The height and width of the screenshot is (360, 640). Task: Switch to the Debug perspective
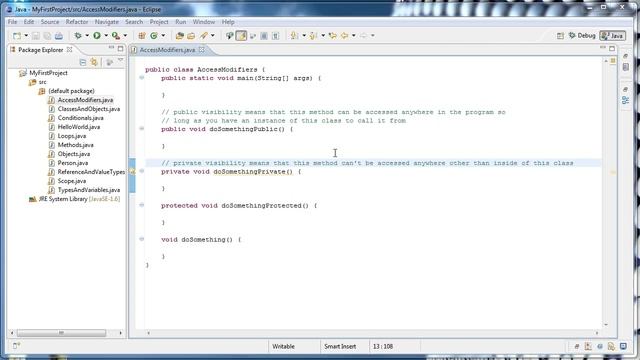582,36
